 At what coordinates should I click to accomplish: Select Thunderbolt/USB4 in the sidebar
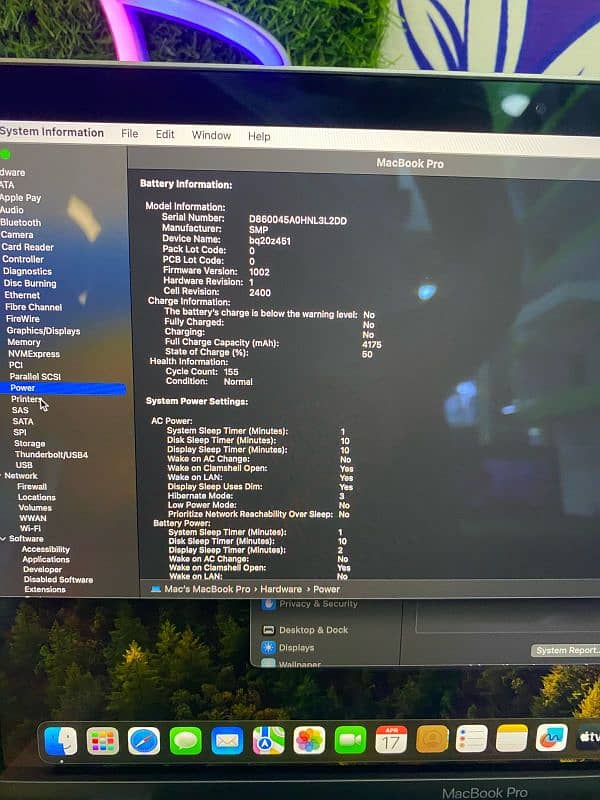click(51, 454)
